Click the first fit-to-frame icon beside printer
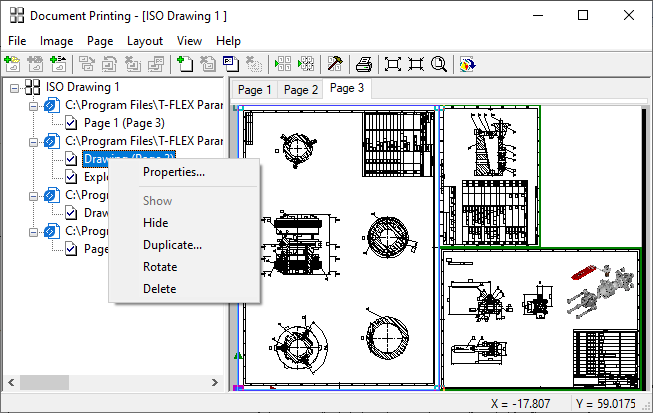 [x=393, y=64]
